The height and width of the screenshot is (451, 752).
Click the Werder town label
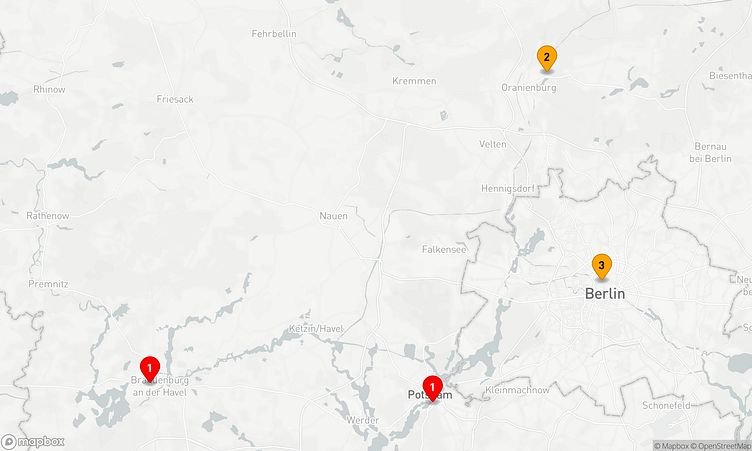363,420
